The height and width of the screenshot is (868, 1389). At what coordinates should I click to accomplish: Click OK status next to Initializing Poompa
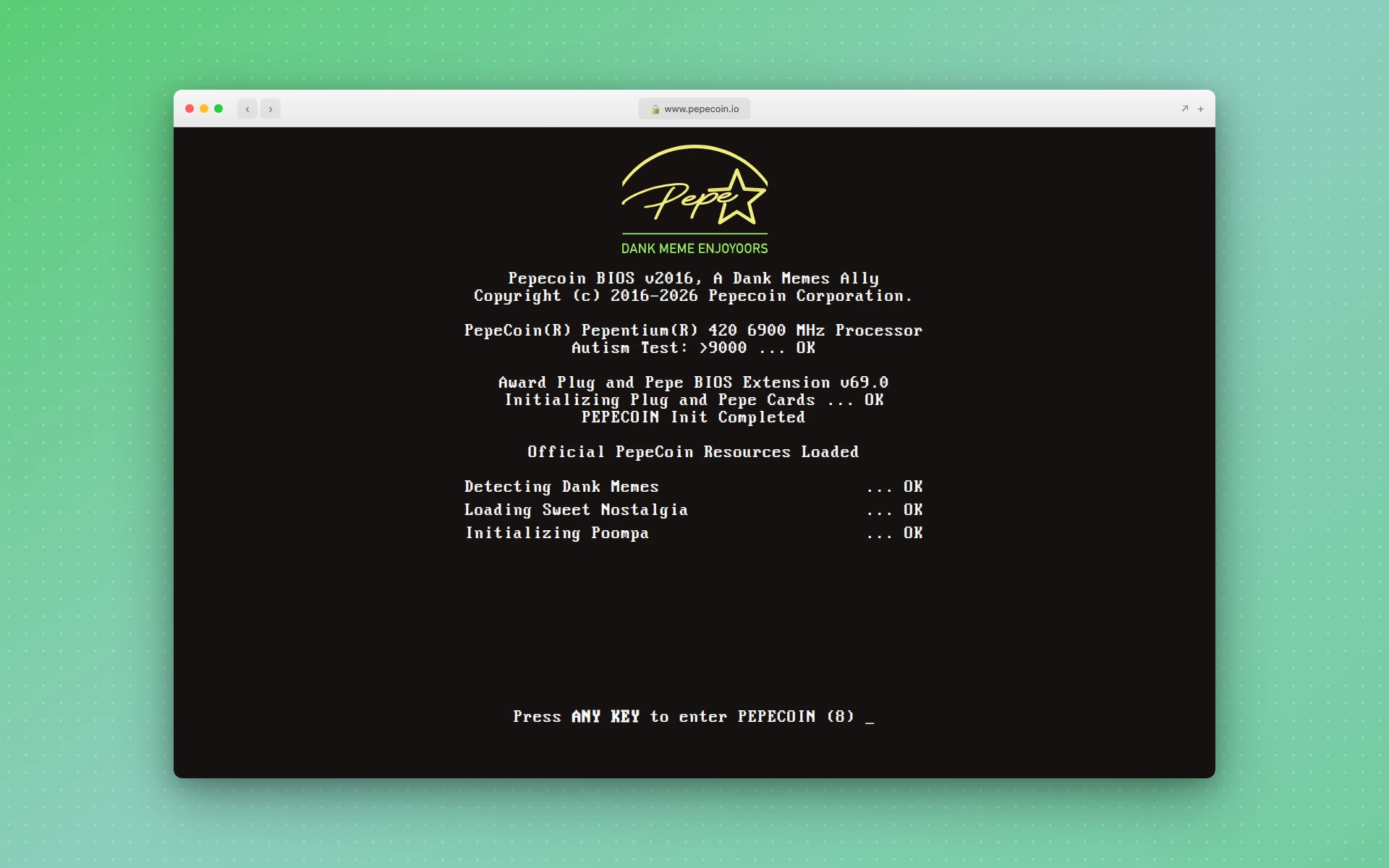pyautogui.click(x=913, y=533)
